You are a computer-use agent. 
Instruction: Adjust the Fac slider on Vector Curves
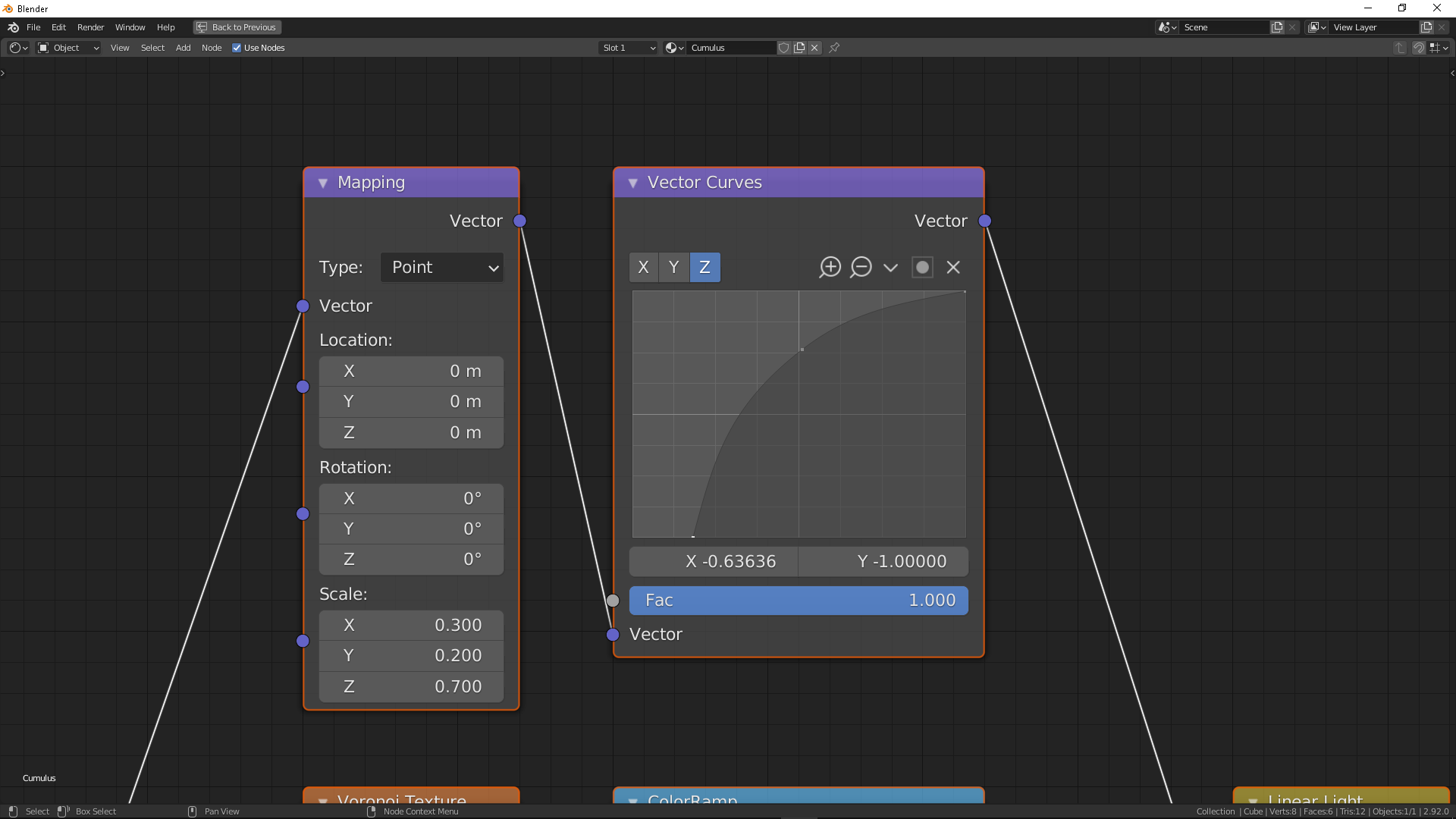point(799,600)
